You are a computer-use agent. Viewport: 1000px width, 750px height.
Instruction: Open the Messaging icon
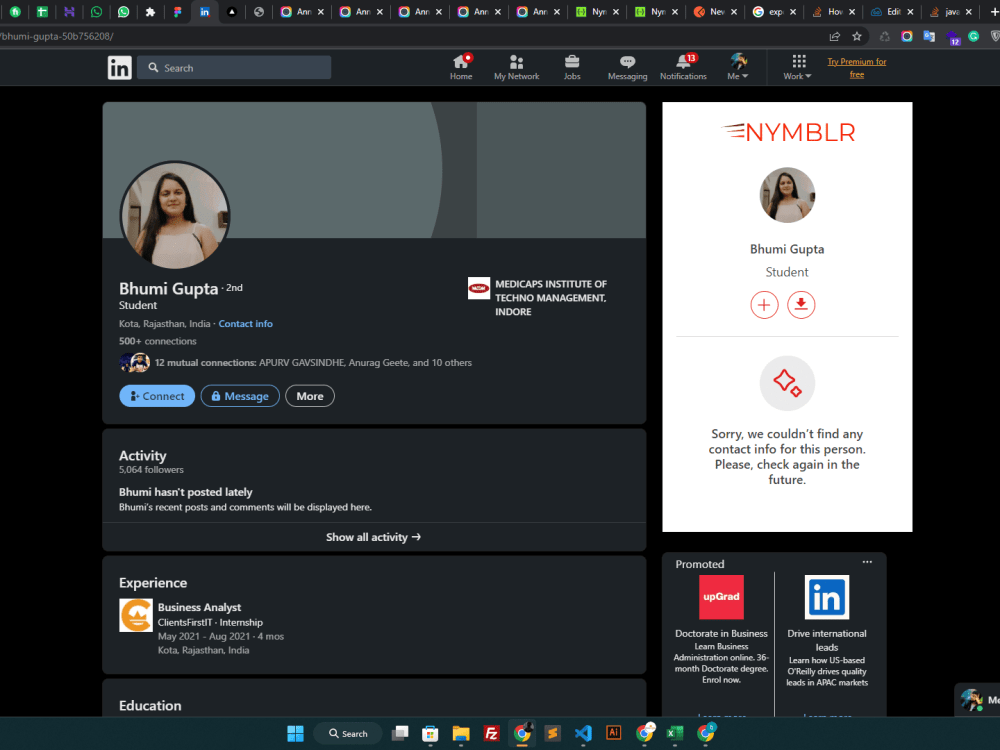click(x=628, y=67)
